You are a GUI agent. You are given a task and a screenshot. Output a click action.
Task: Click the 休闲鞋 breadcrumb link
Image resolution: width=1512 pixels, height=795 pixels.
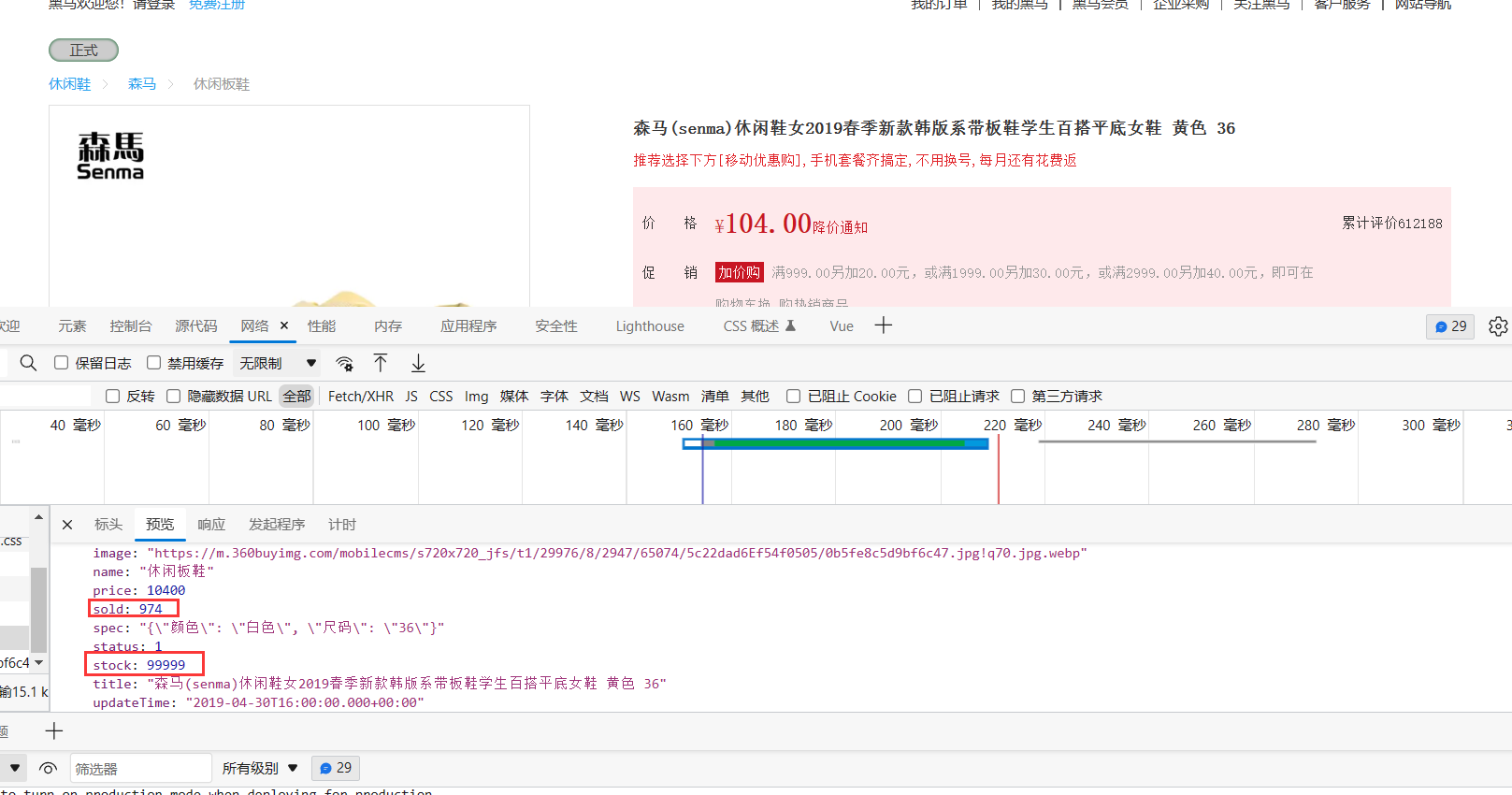coord(70,84)
